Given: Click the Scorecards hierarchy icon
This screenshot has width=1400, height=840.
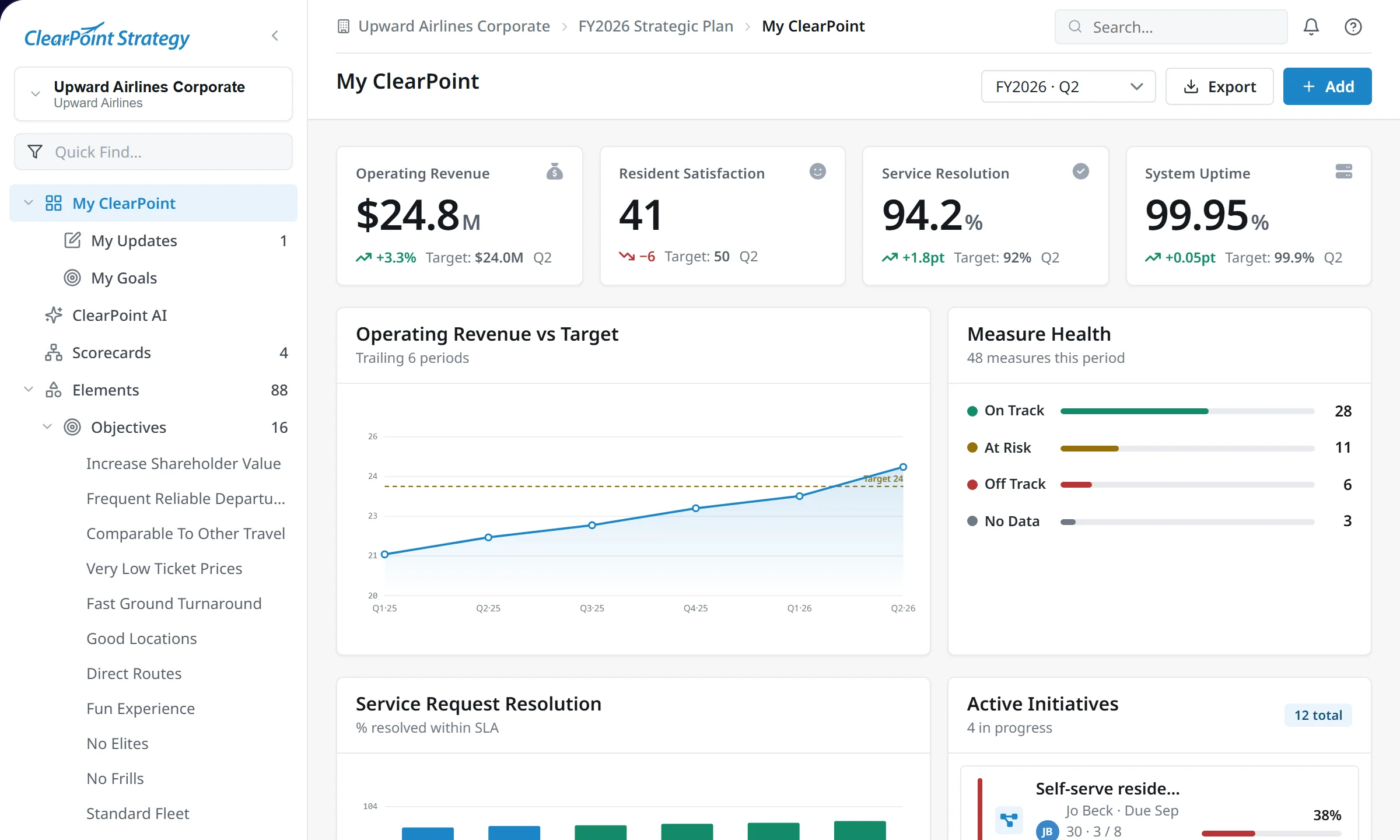Looking at the screenshot, I should coord(54,352).
